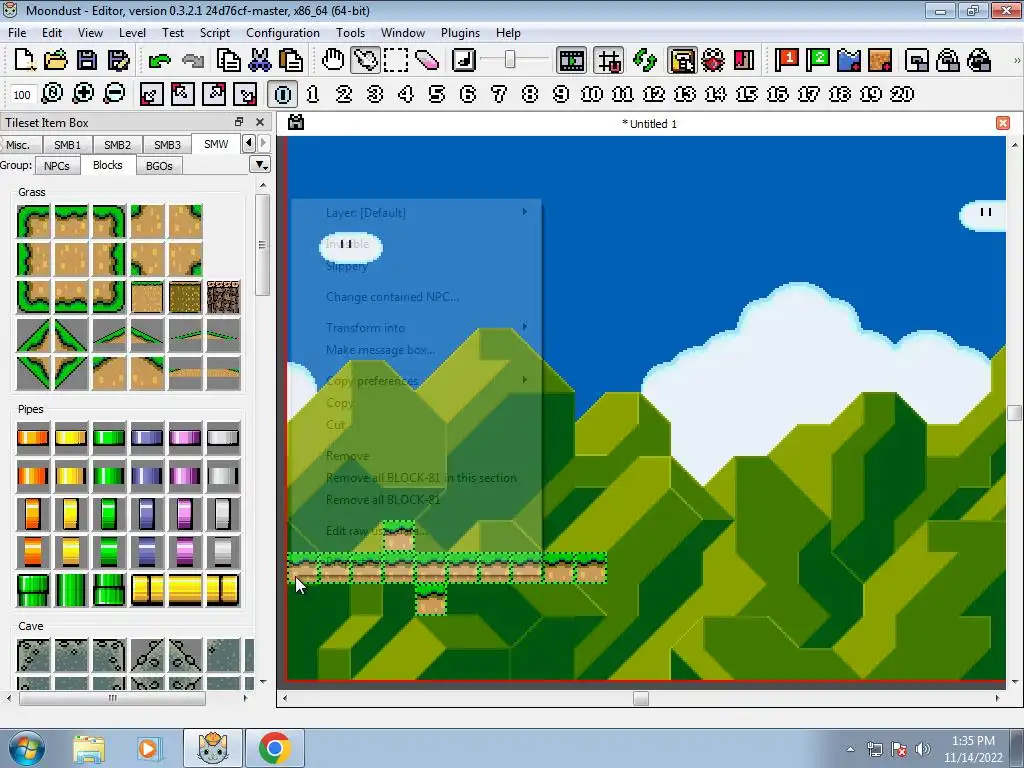
Task: Open the red creature NPC toolbar icon
Action: pos(712,60)
